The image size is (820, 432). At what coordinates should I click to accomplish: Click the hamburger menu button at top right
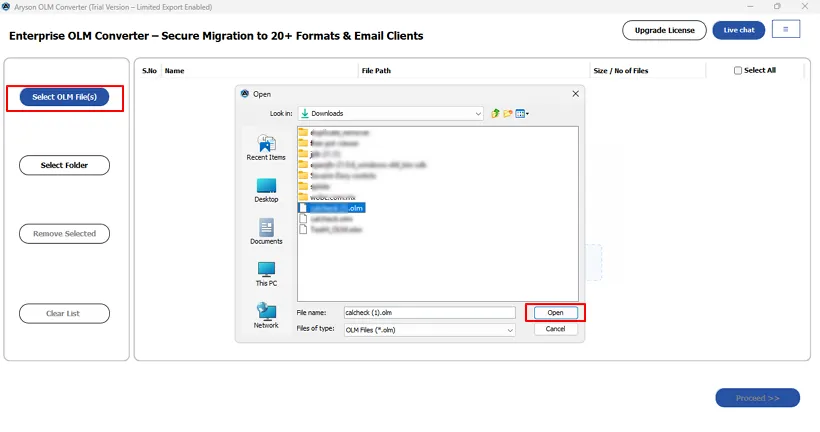coord(785,29)
